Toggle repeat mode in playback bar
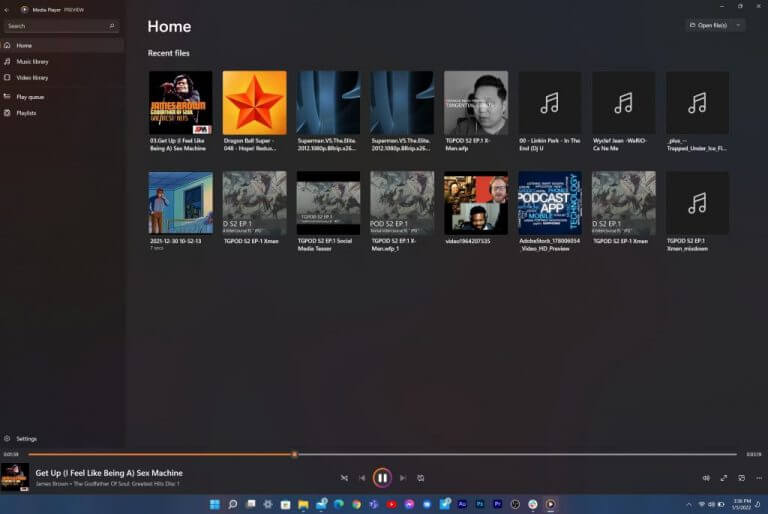 point(421,478)
